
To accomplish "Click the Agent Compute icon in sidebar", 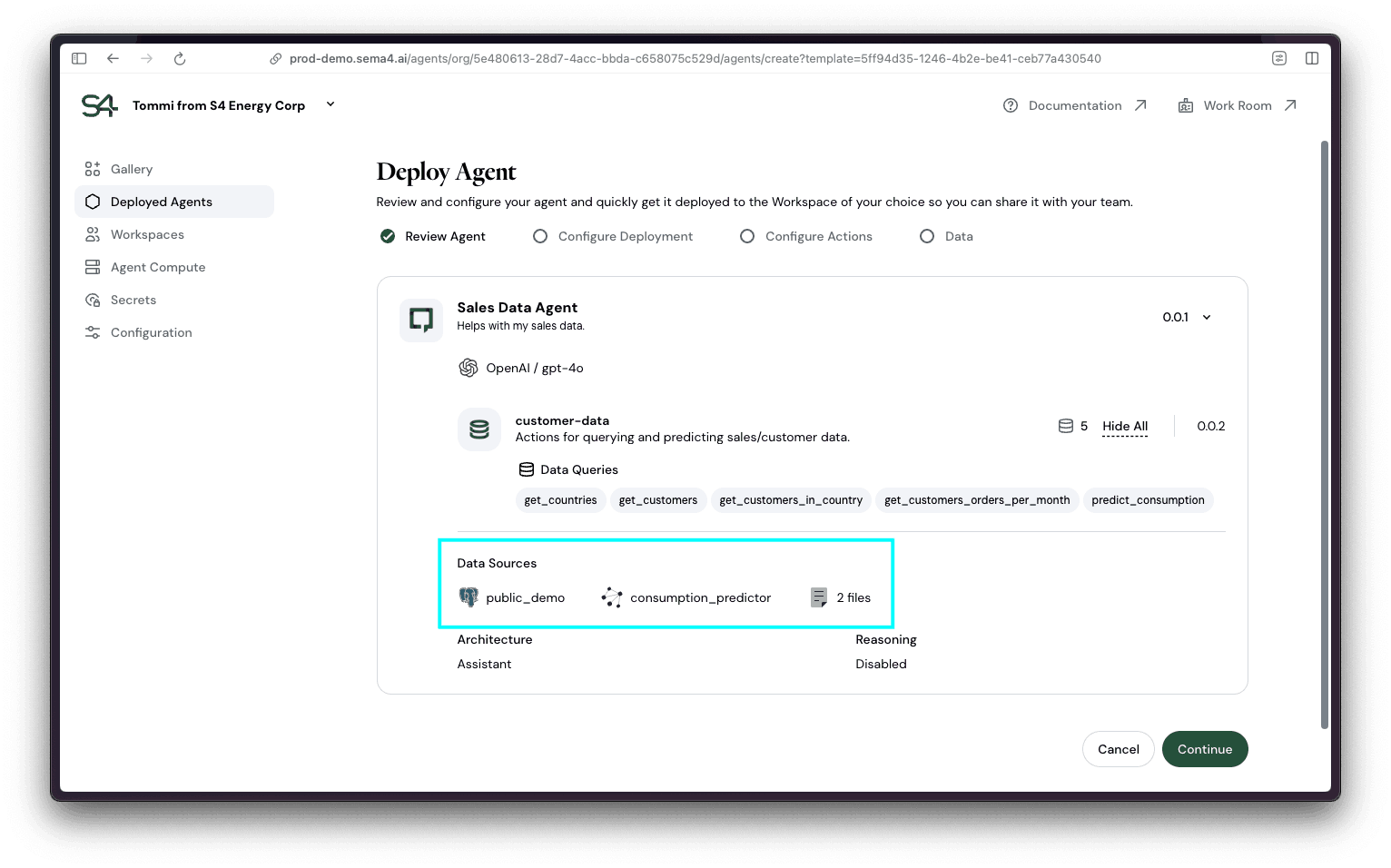I will point(92,266).
